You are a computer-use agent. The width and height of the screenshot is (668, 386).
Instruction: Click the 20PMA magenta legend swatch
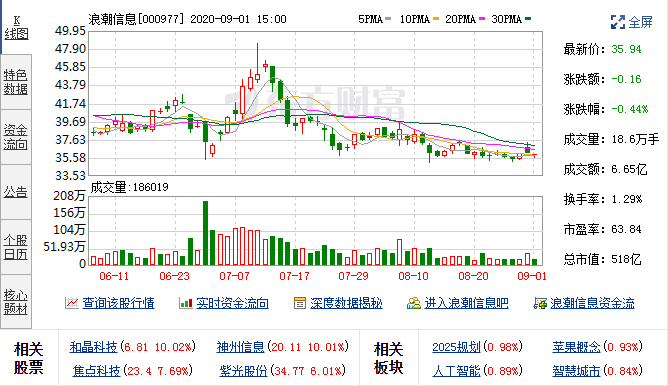click(x=482, y=19)
